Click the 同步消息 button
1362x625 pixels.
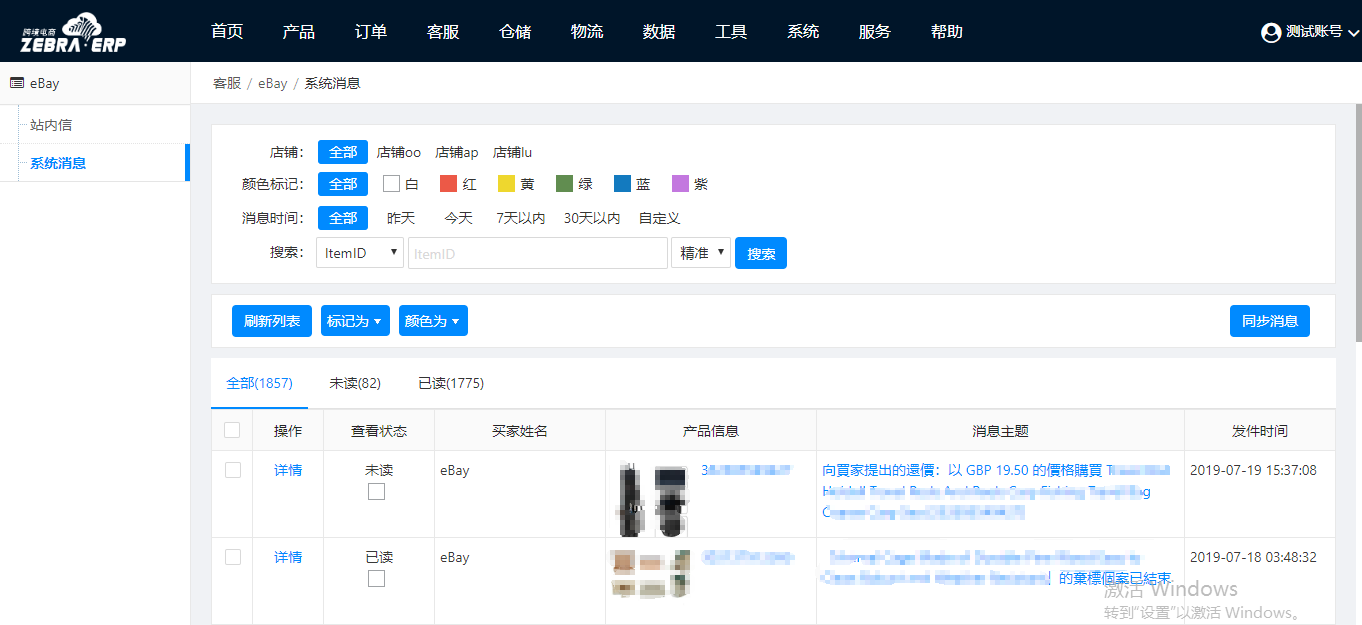[1269, 321]
